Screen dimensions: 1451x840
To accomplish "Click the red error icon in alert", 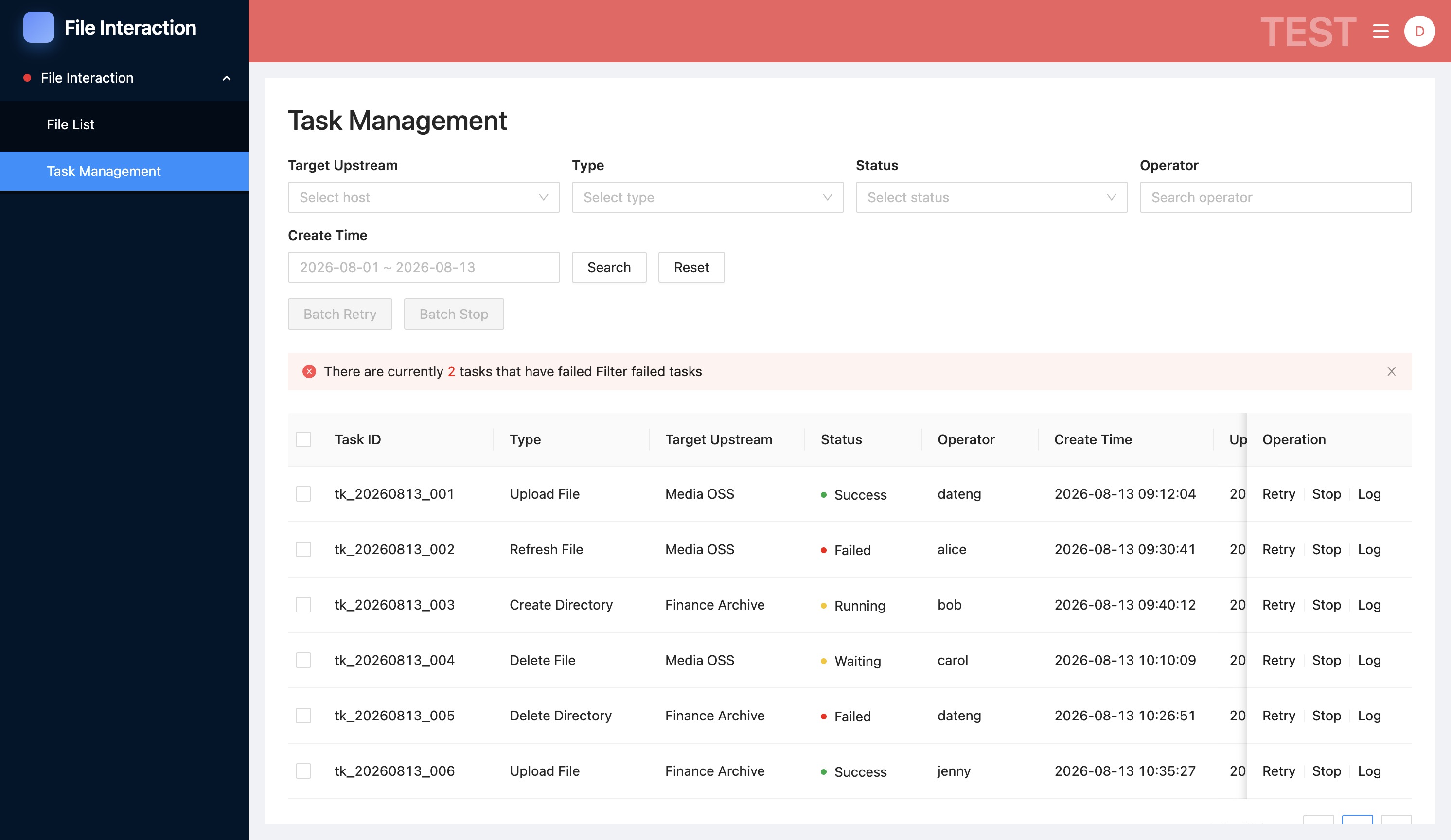I will [309, 371].
